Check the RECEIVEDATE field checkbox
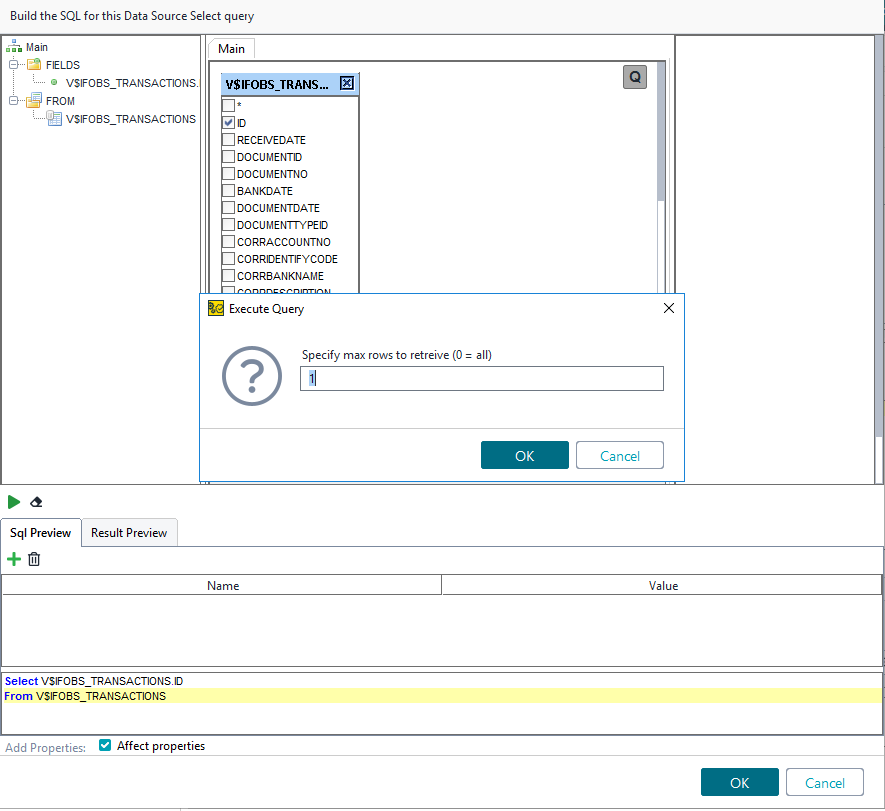Screen dimensions: 885x811 point(229,140)
